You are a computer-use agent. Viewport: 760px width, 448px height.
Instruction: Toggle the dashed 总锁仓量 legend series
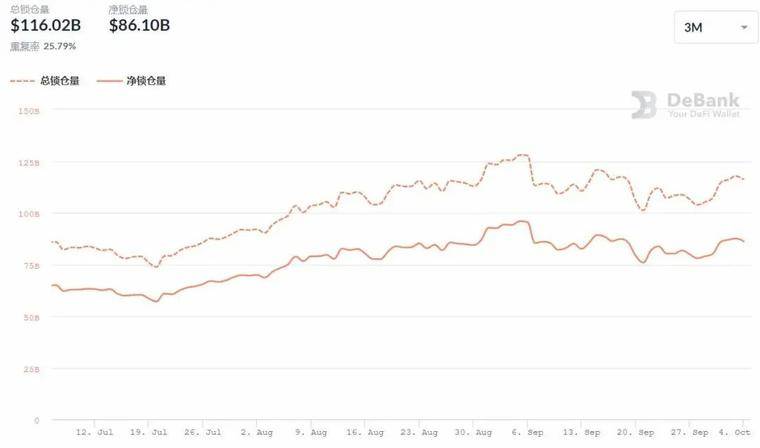(x=45, y=81)
